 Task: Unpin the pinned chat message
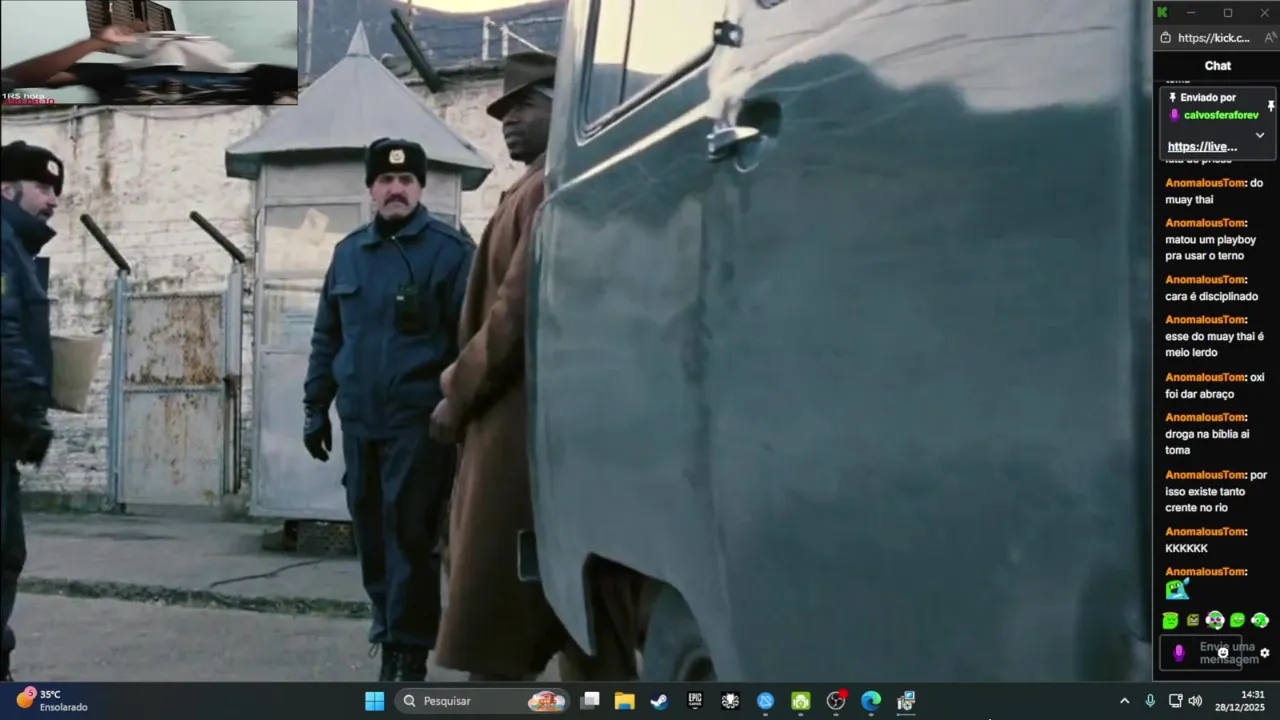pos(1271,106)
